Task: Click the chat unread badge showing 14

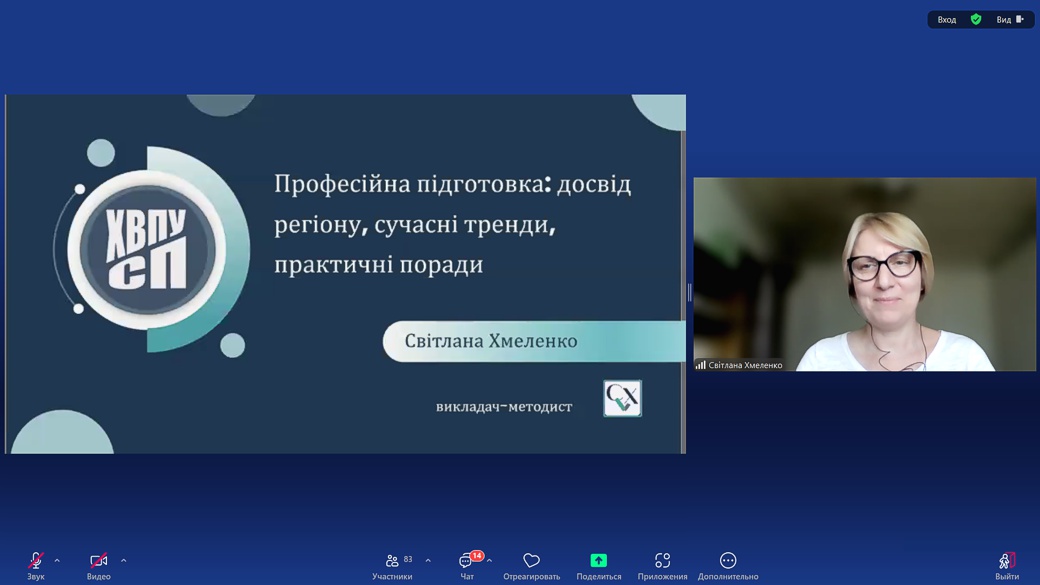Action: (476, 556)
